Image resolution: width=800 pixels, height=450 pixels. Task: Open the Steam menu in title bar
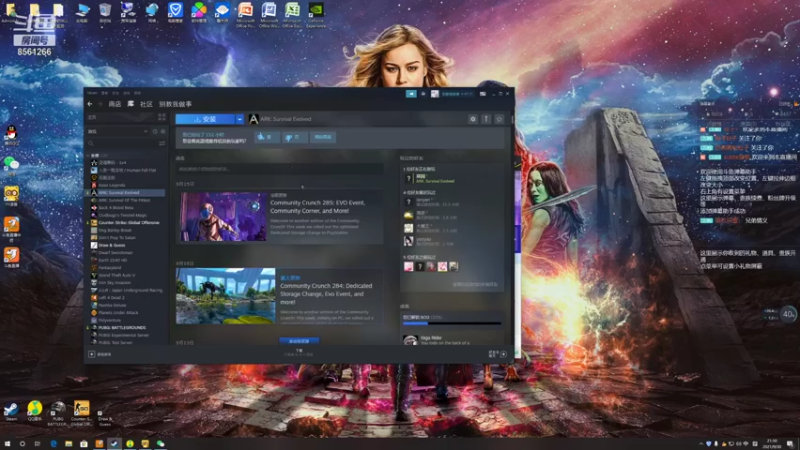coord(92,93)
